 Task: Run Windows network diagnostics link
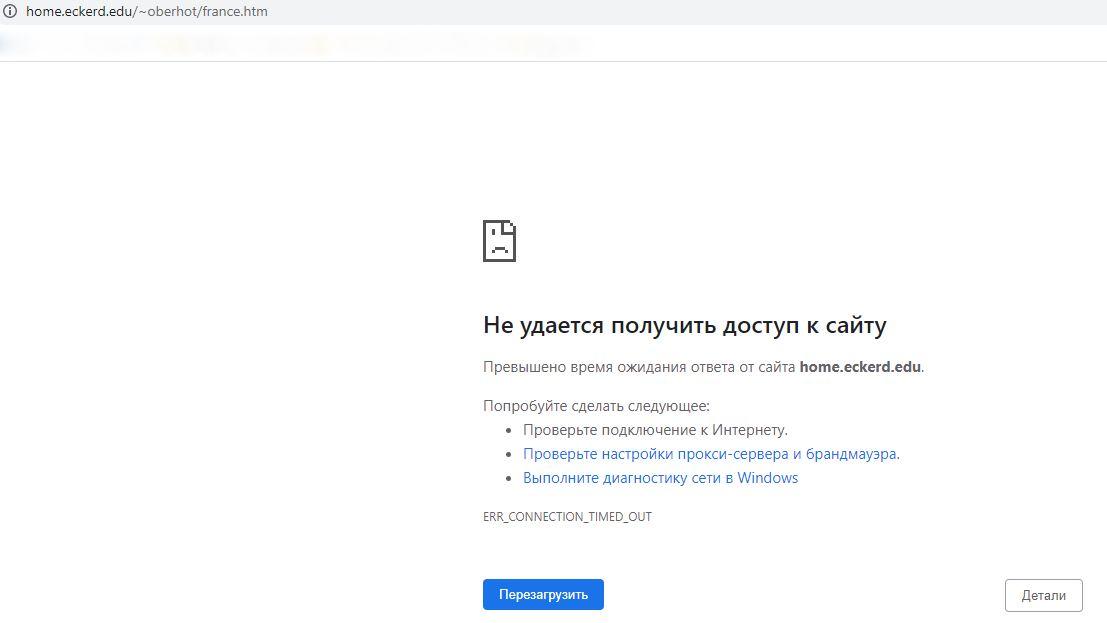(x=660, y=478)
